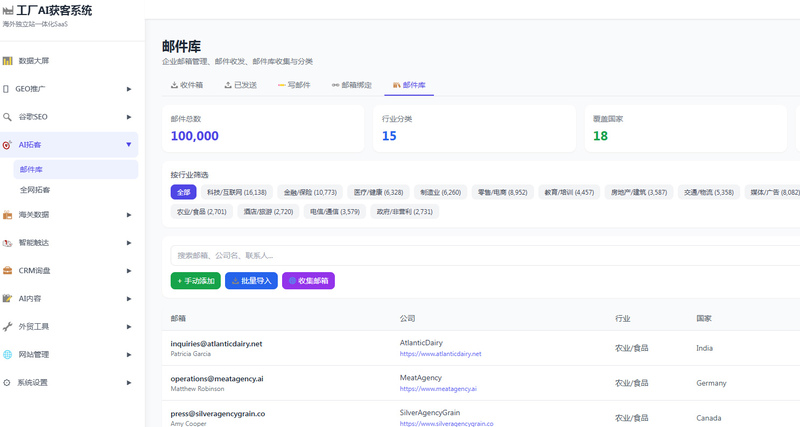The width and height of the screenshot is (800, 427).
Task: Switch to the 收件箱 tab
Action: click(187, 85)
